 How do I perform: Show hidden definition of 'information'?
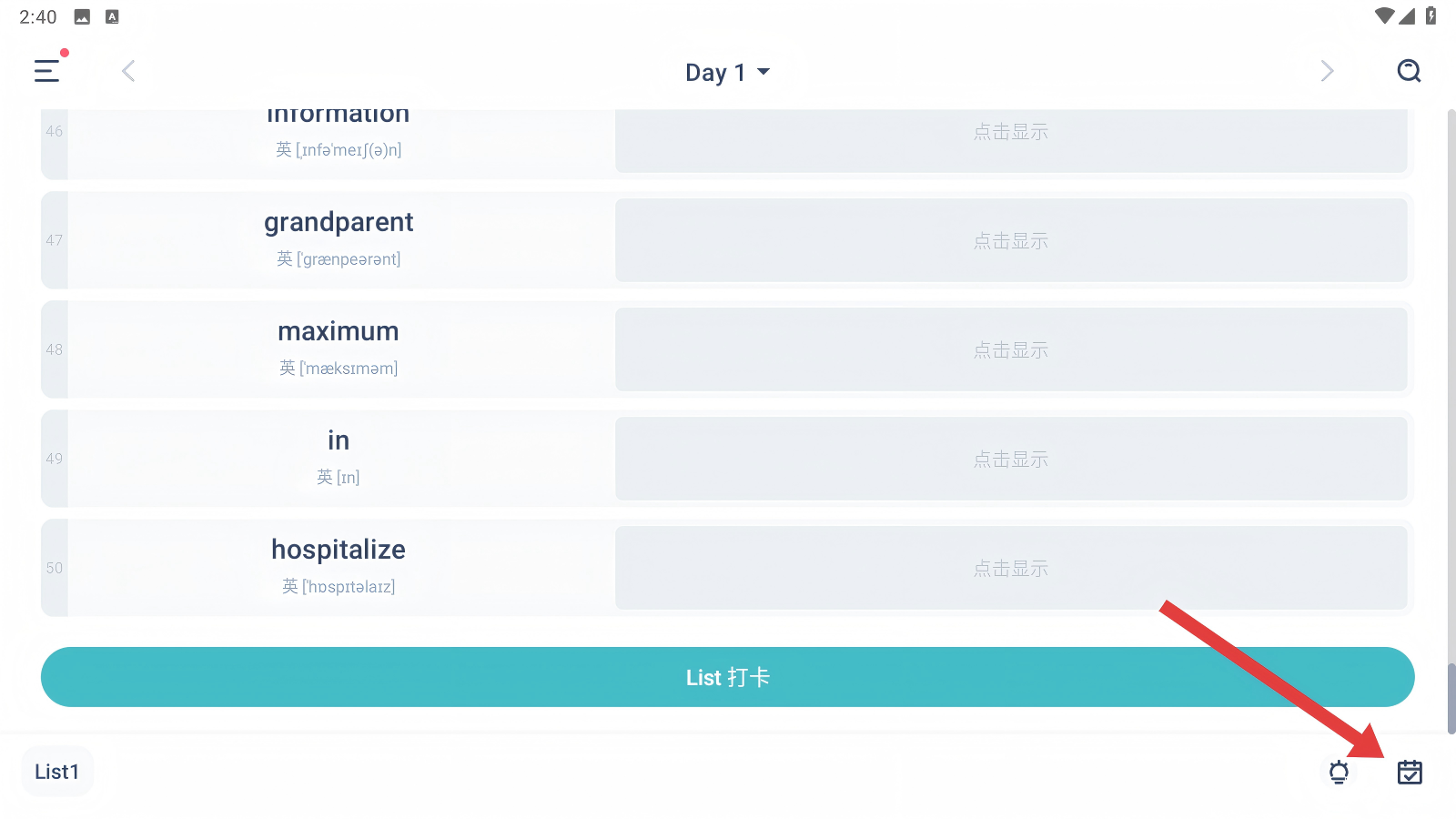[x=1011, y=136]
